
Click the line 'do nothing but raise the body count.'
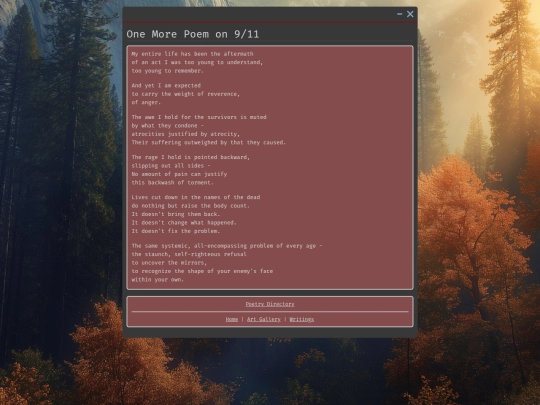[191, 206]
